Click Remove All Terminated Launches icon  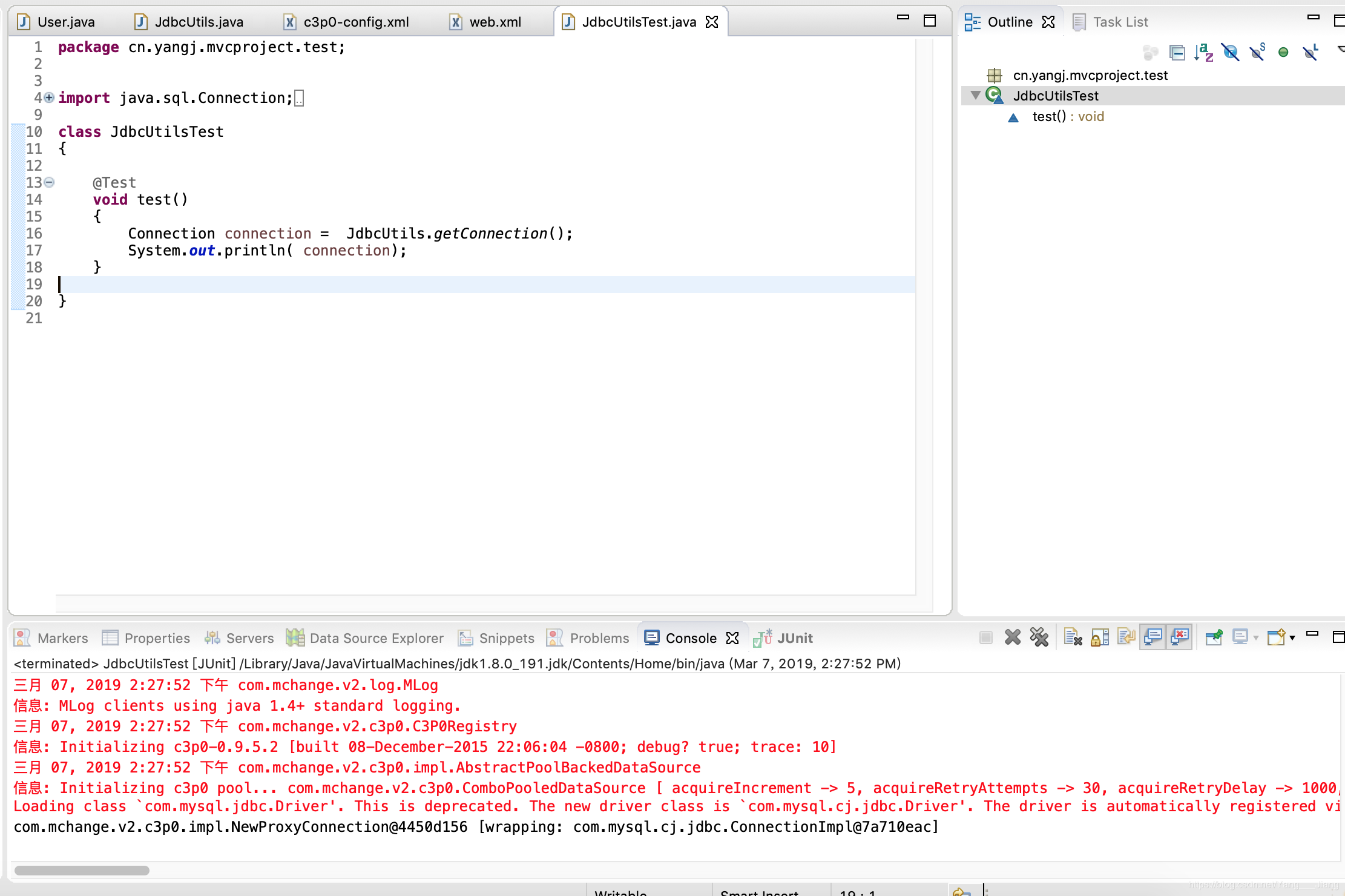pyautogui.click(x=1039, y=637)
